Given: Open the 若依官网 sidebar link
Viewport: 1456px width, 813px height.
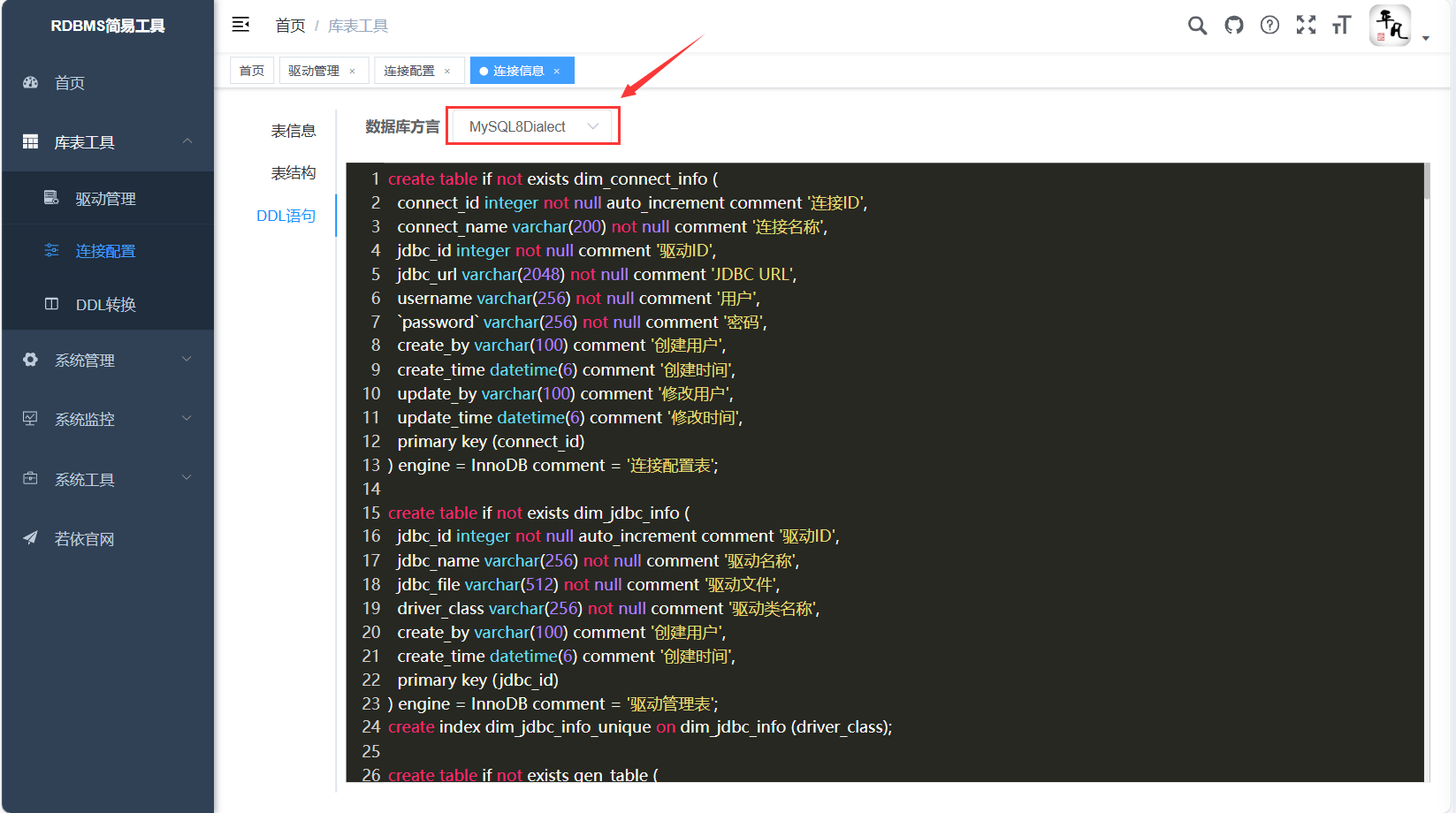Looking at the screenshot, I should pos(108,539).
